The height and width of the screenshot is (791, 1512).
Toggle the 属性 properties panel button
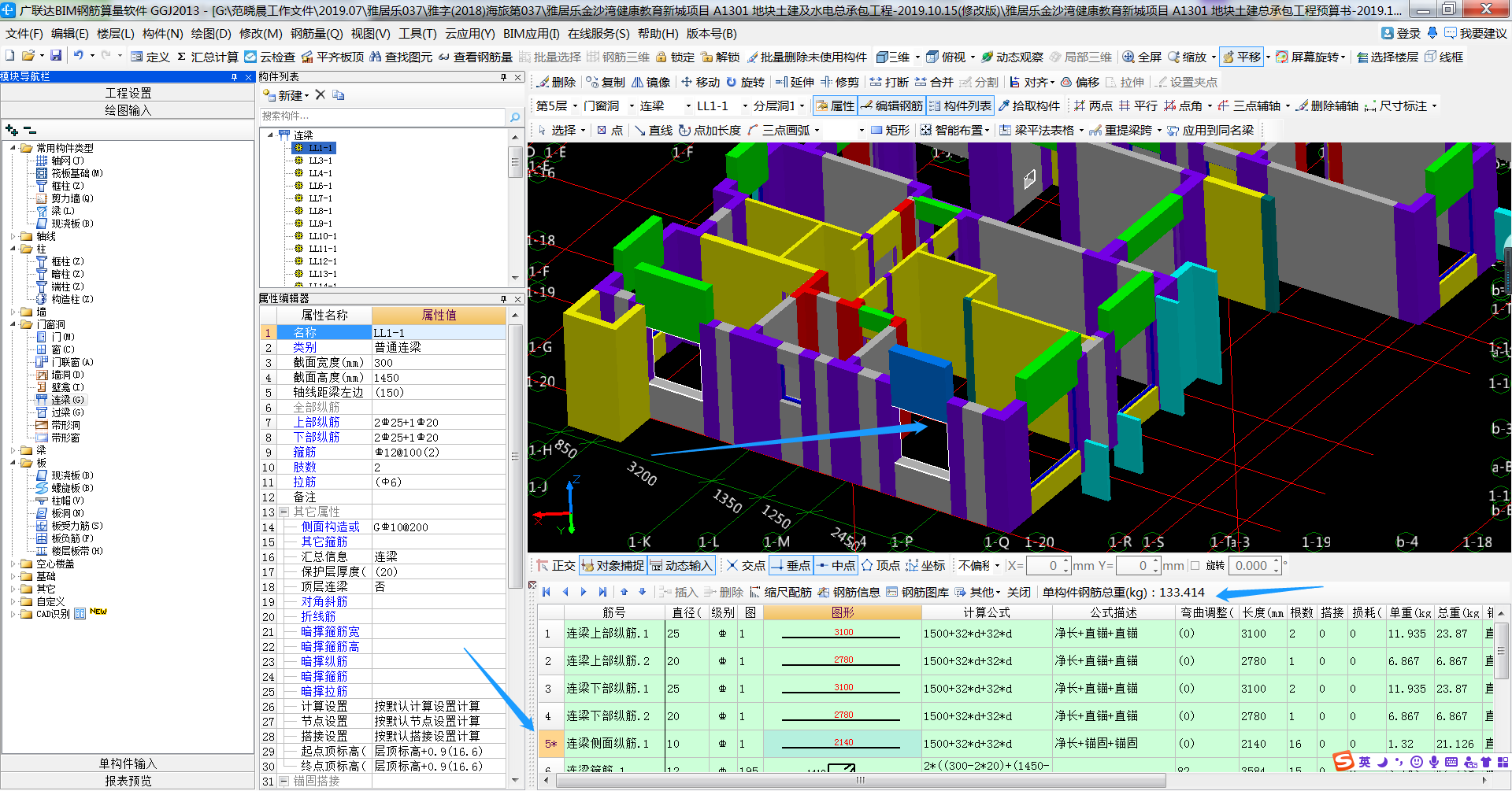pos(835,105)
